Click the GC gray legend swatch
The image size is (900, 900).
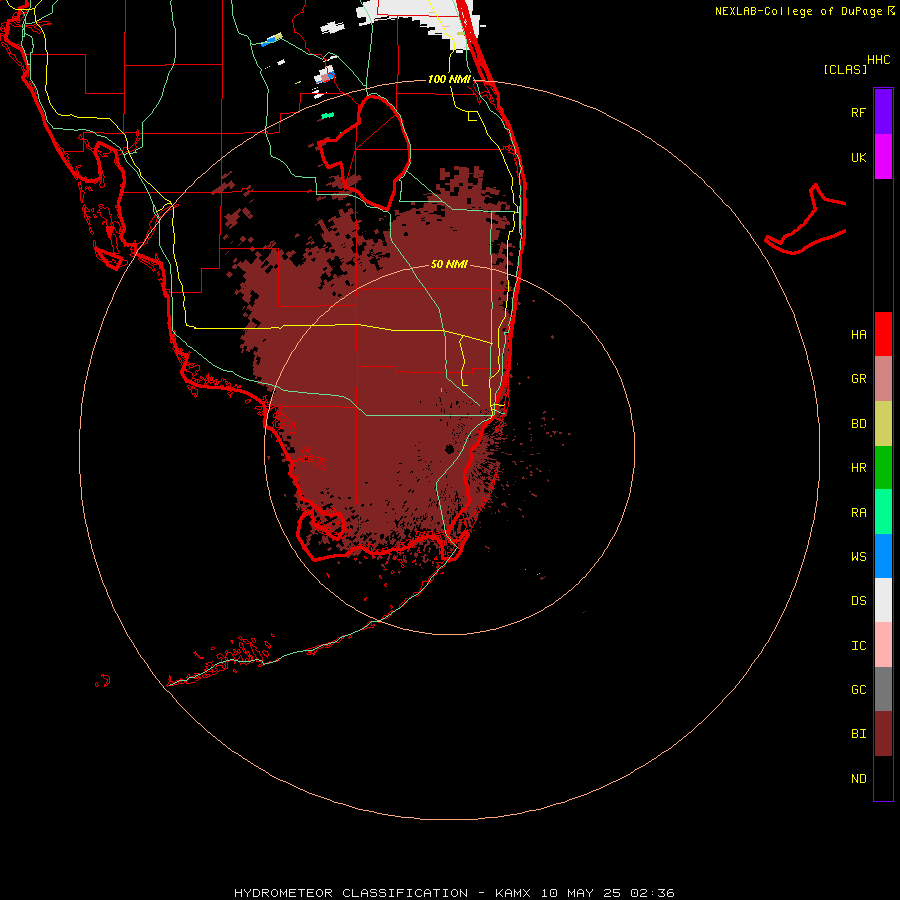pos(883,689)
